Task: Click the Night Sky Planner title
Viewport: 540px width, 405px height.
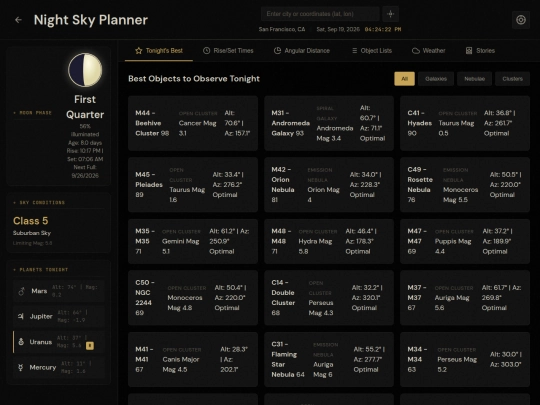Action: coord(91,20)
